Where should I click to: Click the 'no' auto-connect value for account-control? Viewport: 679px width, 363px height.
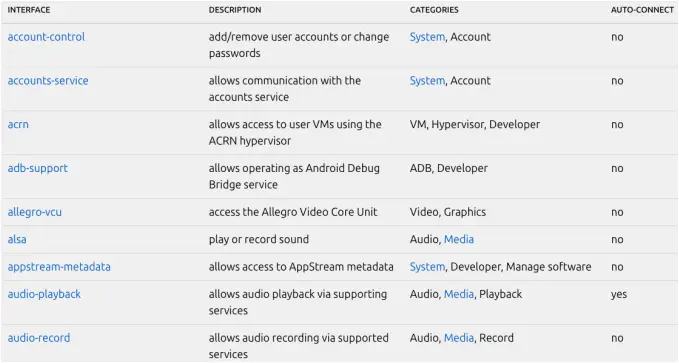click(x=617, y=37)
